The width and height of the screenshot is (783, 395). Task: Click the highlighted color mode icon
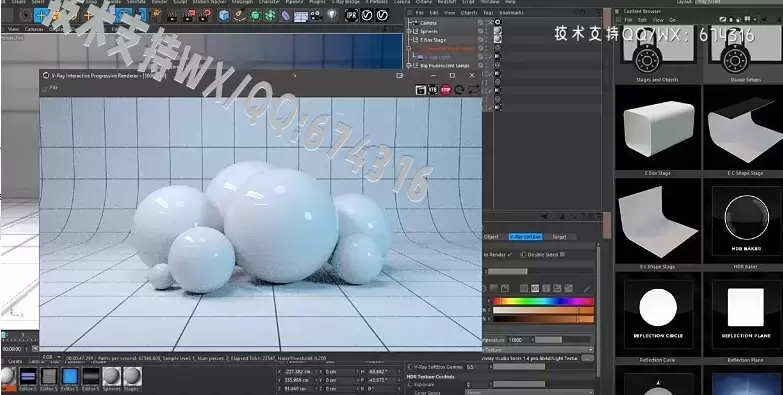tap(535, 288)
